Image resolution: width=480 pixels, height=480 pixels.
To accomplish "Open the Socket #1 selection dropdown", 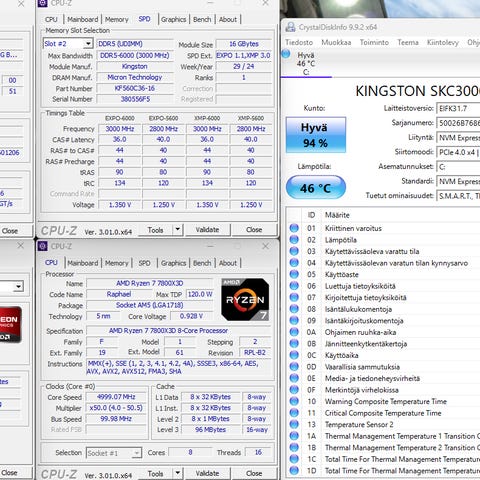I will pos(136,453).
